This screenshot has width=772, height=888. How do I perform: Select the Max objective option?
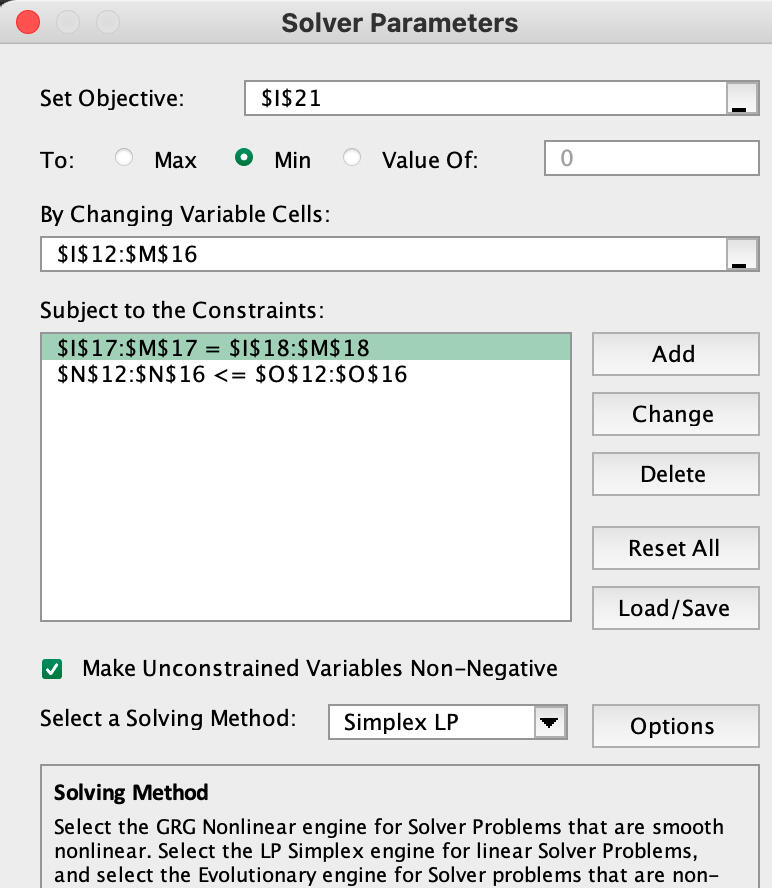(x=125, y=159)
